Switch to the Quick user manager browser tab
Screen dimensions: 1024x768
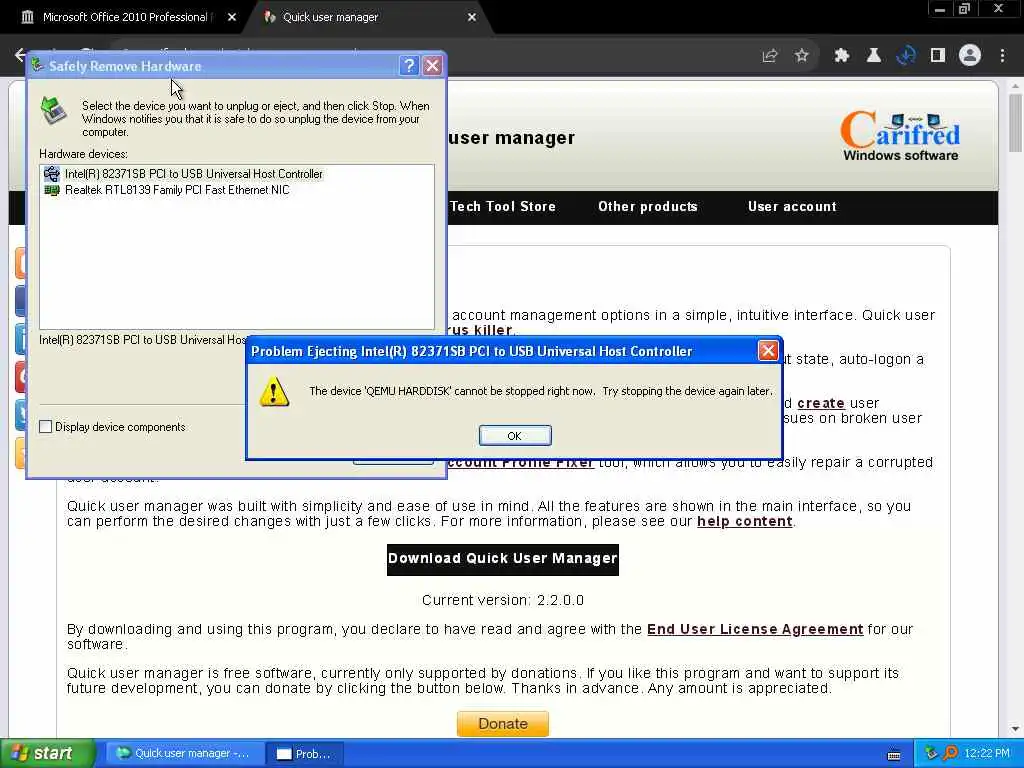330,17
